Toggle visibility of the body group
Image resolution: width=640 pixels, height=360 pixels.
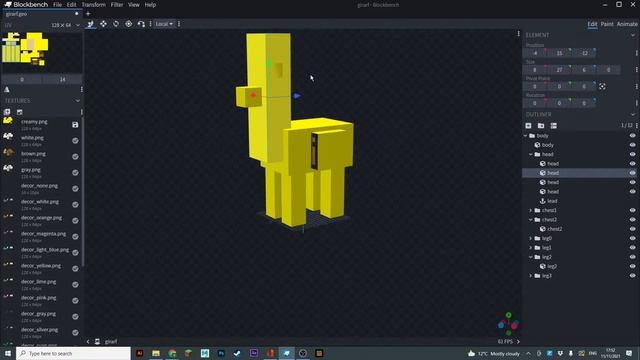coord(632,136)
